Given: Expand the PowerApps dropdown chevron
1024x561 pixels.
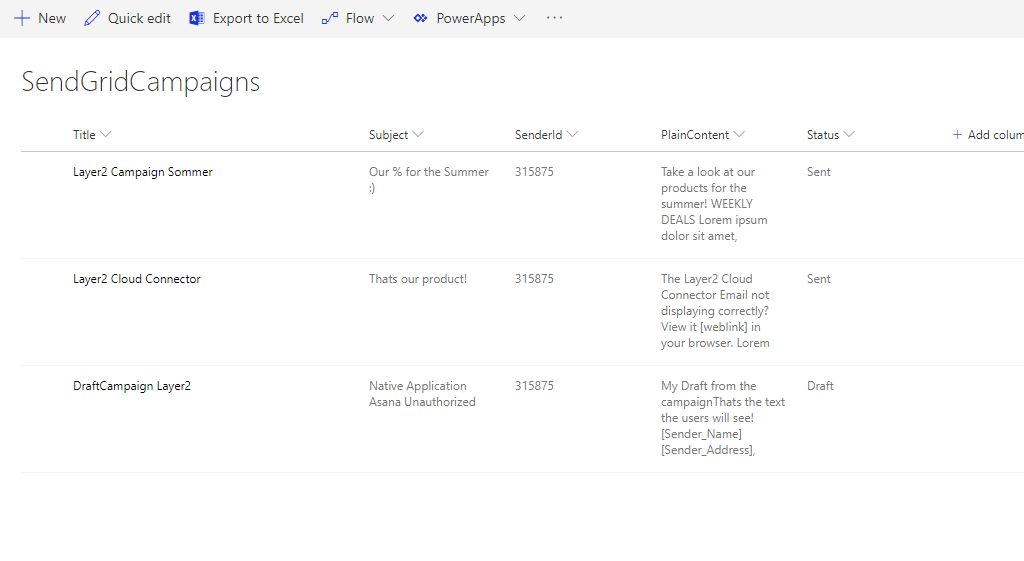Looking at the screenshot, I should [519, 18].
